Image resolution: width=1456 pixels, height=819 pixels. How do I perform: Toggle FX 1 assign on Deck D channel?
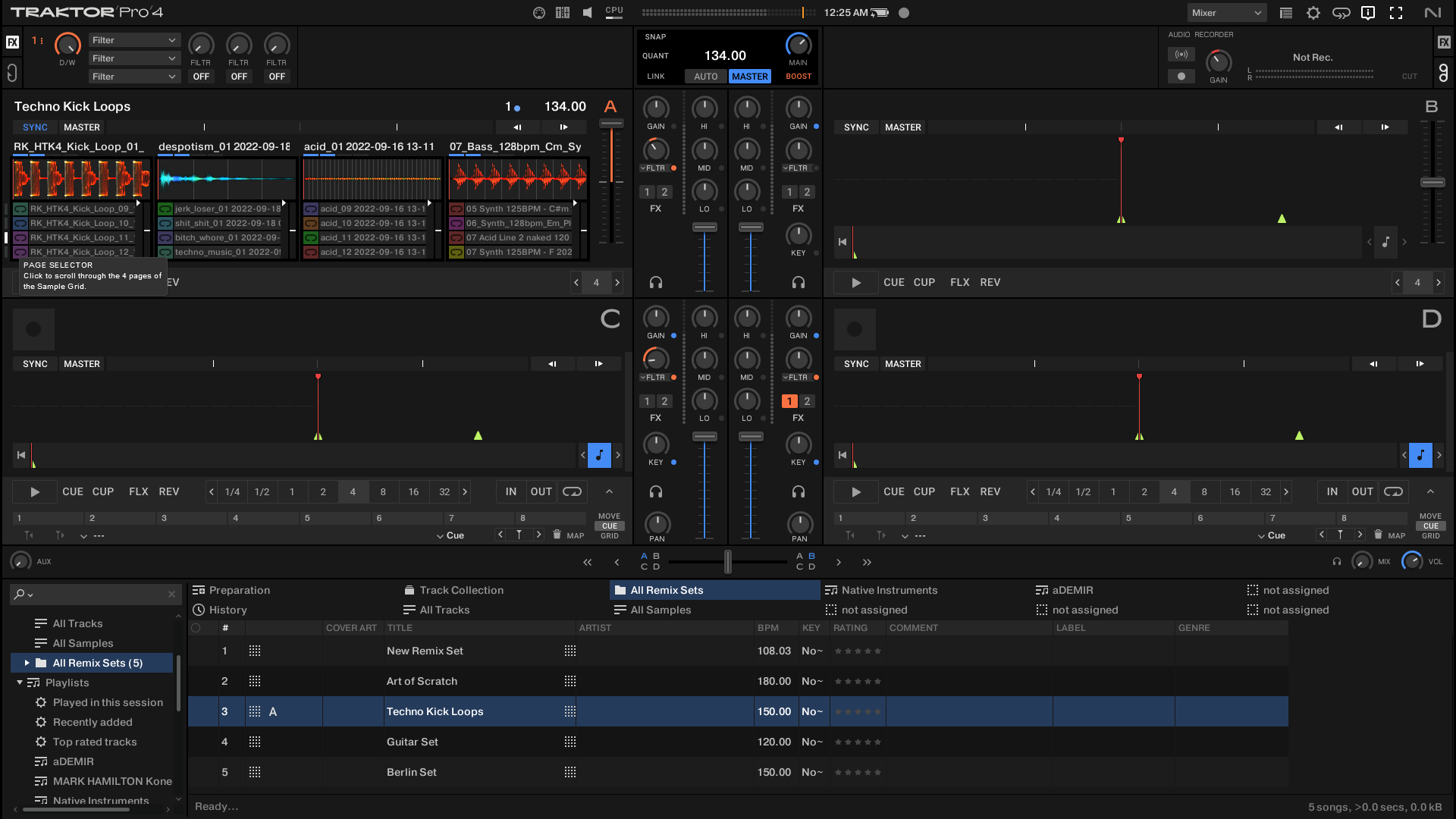click(x=789, y=401)
